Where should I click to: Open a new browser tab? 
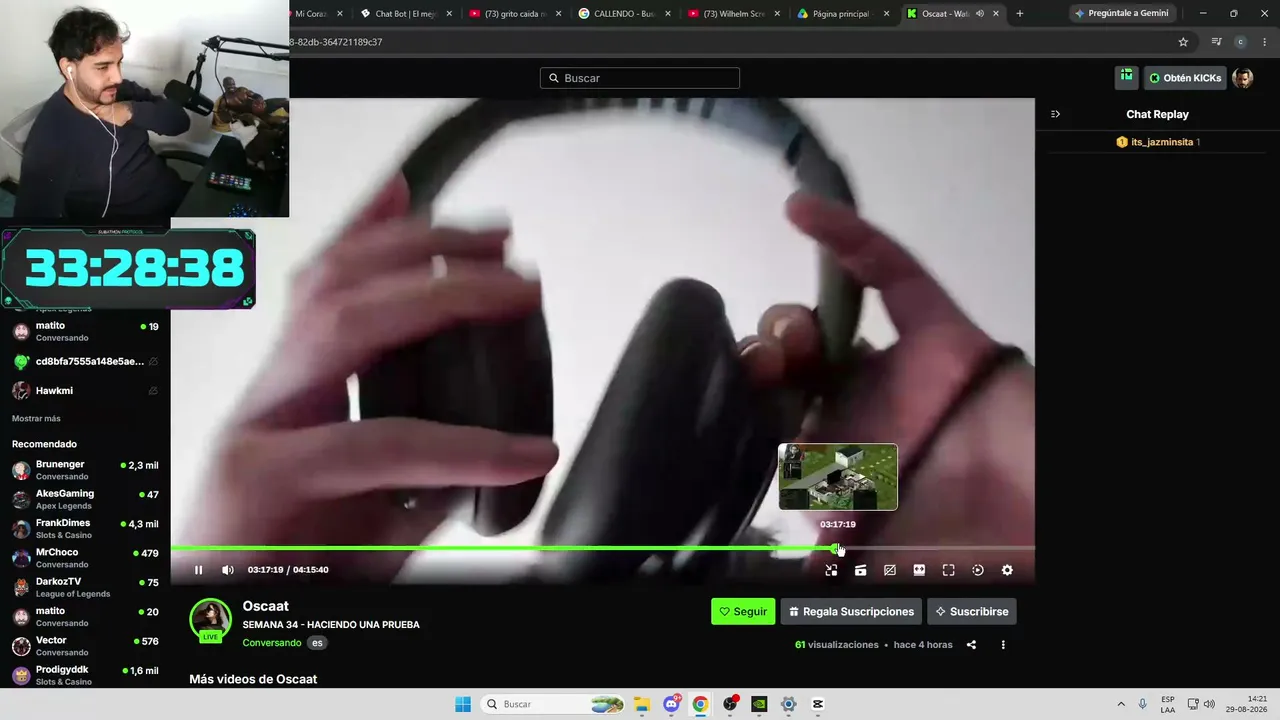(x=1020, y=14)
